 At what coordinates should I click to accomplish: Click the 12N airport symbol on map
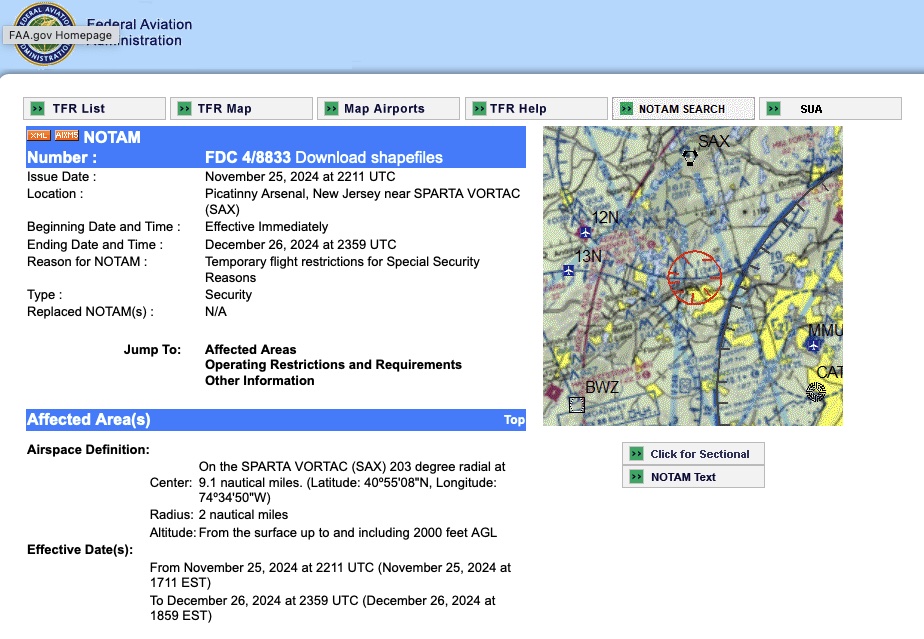(585, 232)
